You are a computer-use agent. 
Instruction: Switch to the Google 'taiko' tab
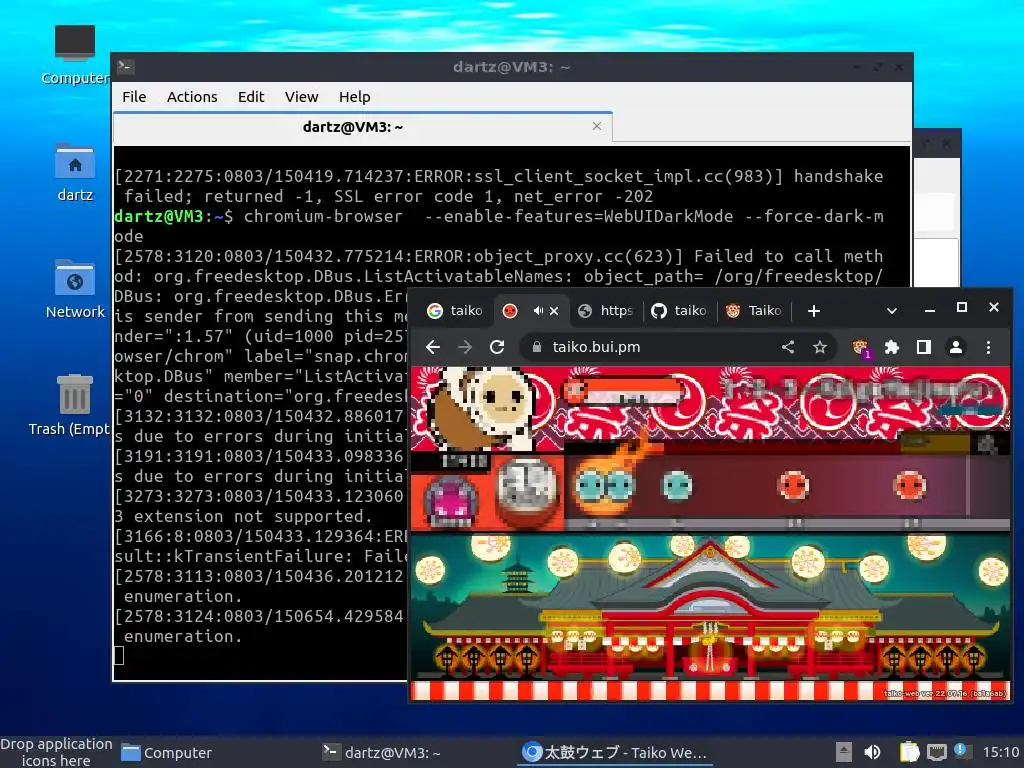click(x=455, y=311)
